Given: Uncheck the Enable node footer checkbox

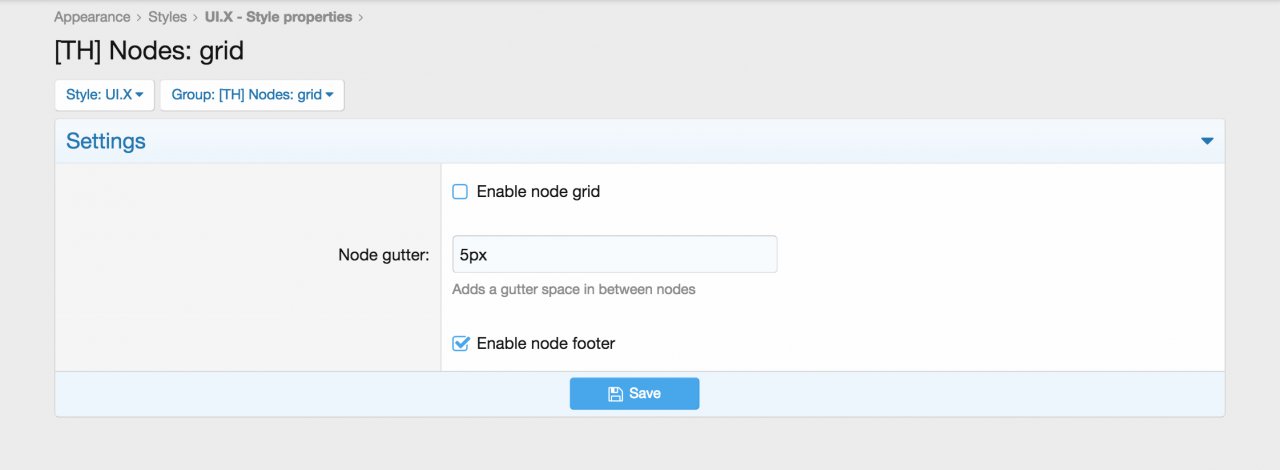Looking at the screenshot, I should 460,344.
